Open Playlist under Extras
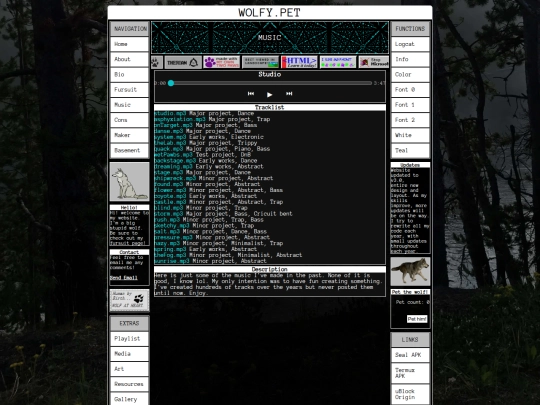 129,339
